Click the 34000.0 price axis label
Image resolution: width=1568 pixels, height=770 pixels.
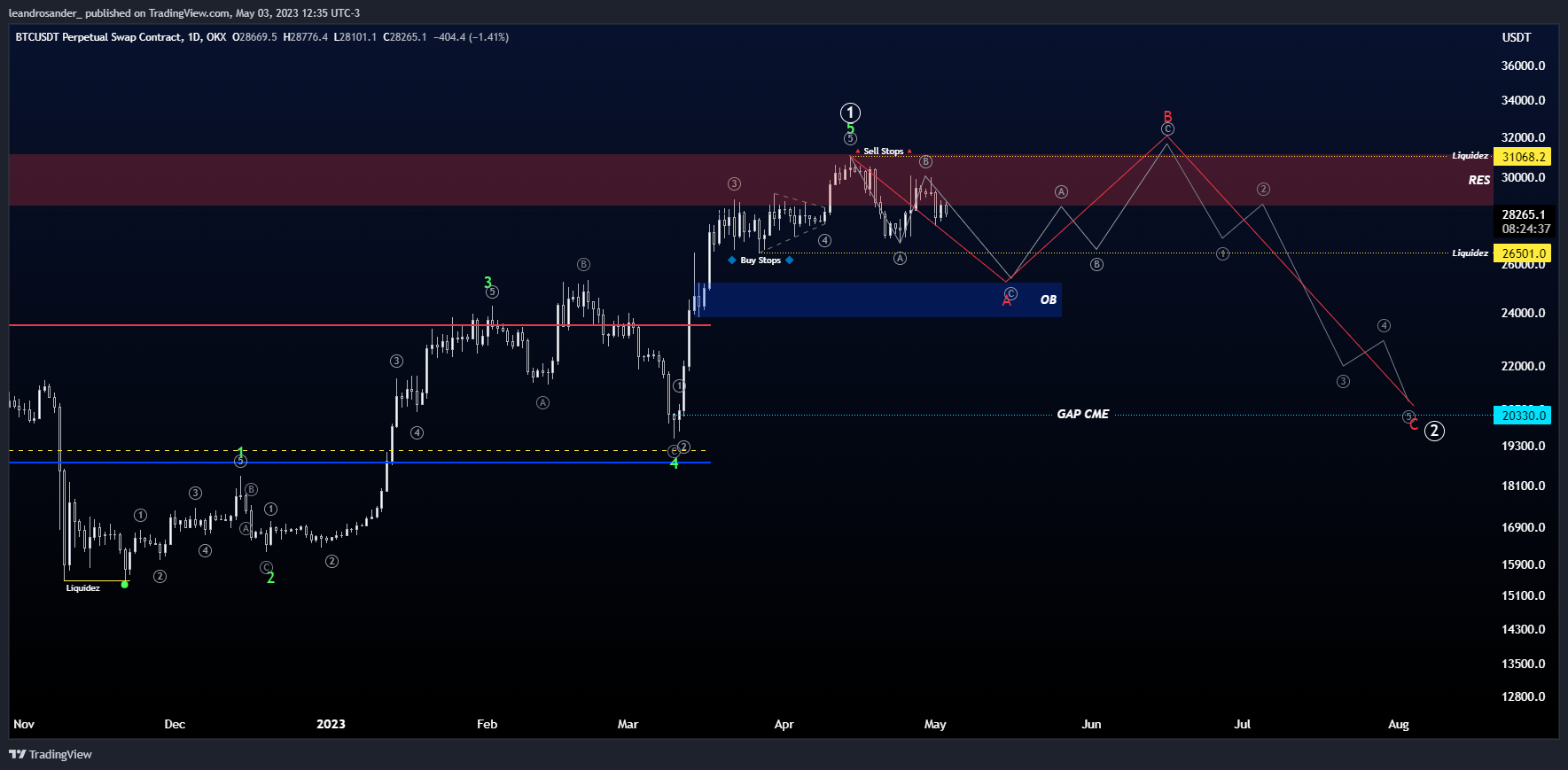1524,100
